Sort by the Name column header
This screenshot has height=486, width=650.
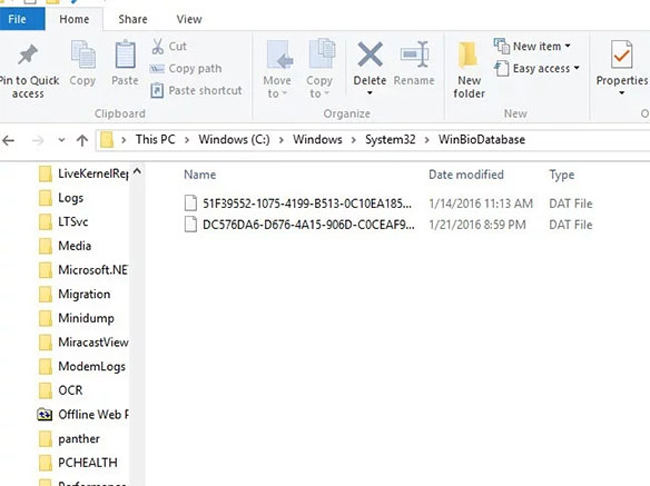coord(200,175)
